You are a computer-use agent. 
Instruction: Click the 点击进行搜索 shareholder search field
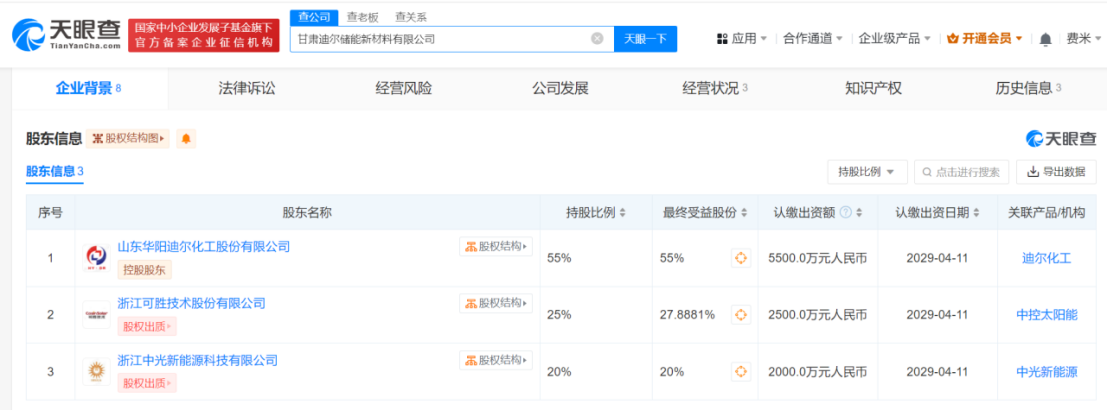coord(961,172)
